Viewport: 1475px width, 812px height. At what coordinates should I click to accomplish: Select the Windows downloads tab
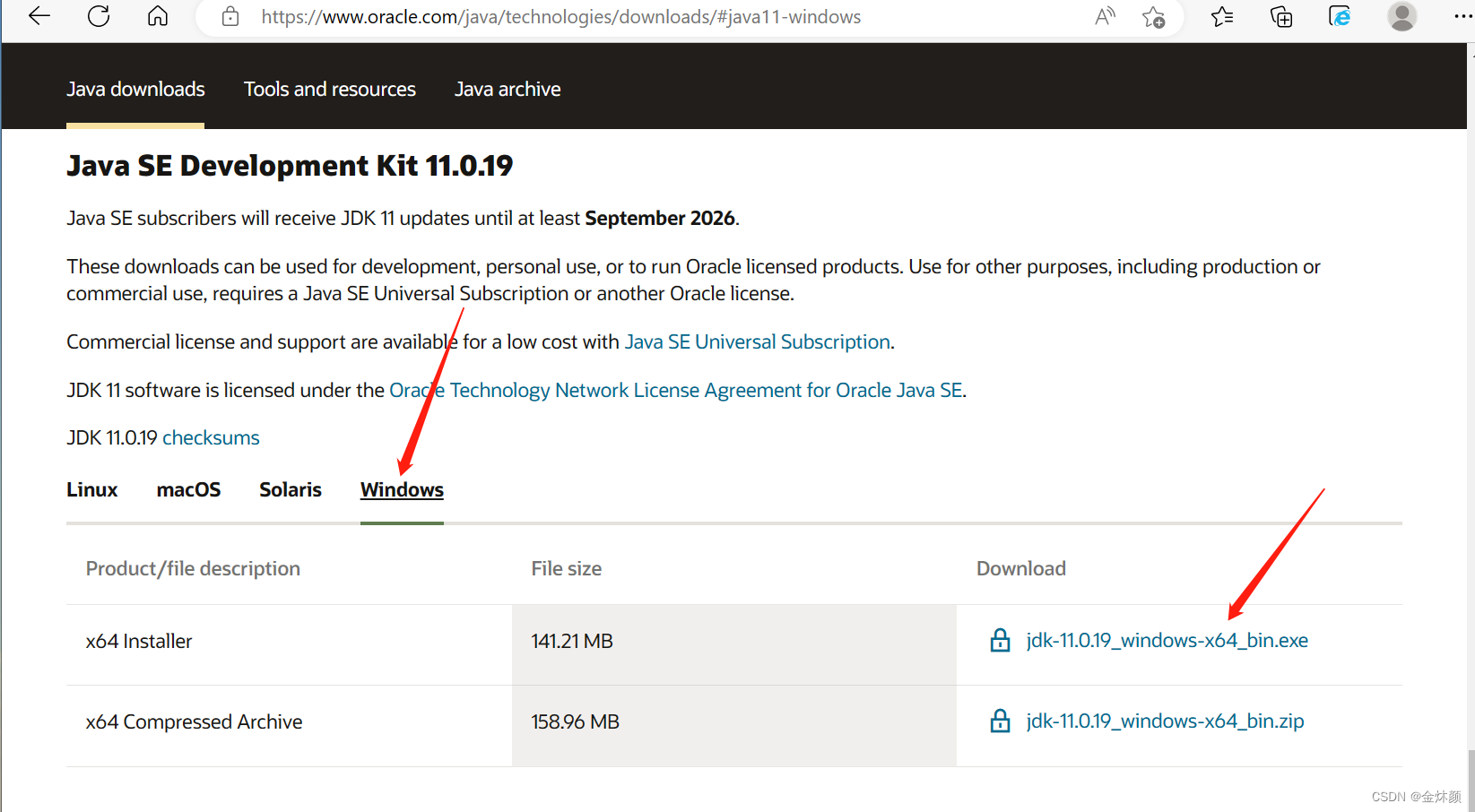(402, 489)
